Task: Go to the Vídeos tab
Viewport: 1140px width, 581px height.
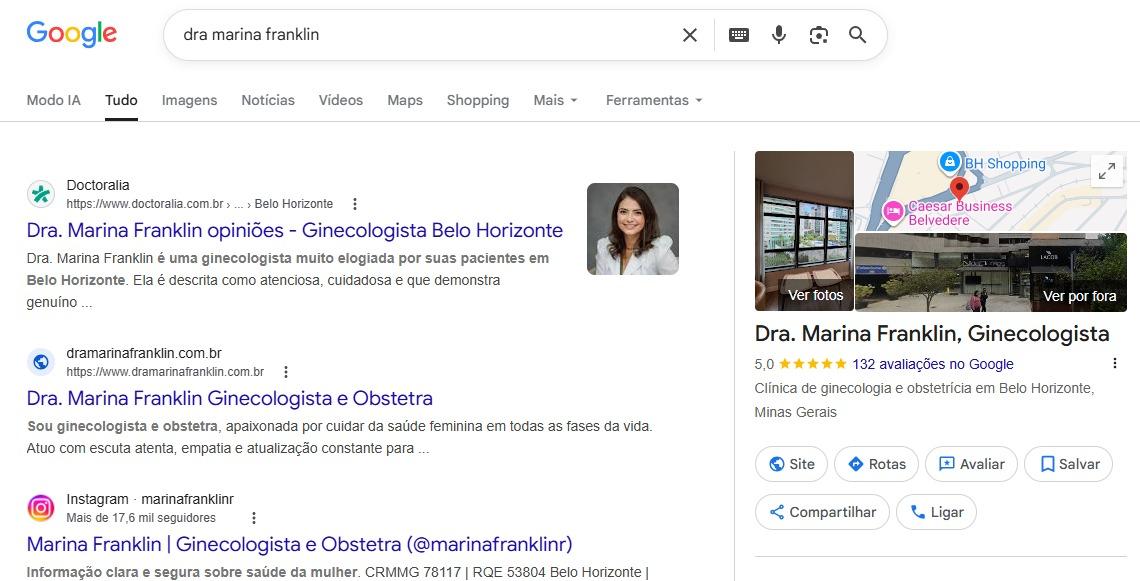Action: (341, 100)
